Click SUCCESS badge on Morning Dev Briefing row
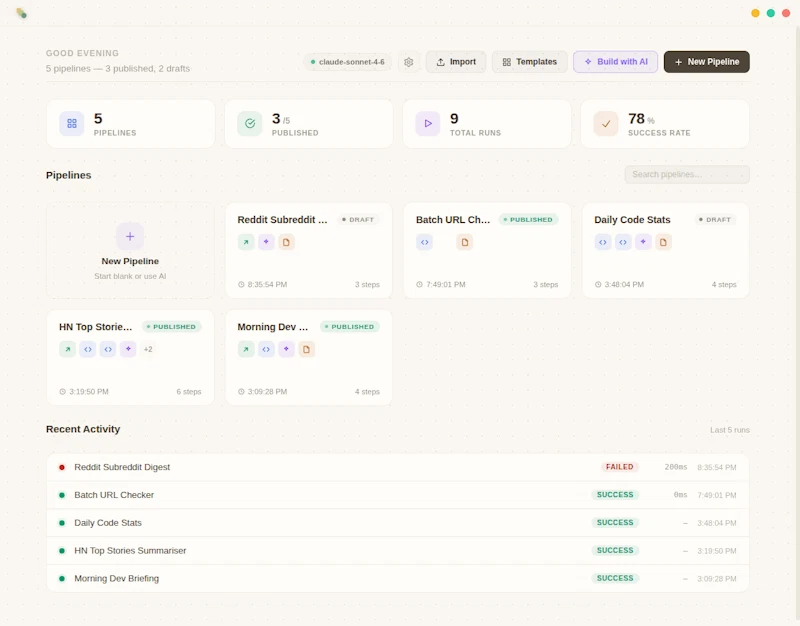800x626 pixels. pyautogui.click(x=615, y=579)
